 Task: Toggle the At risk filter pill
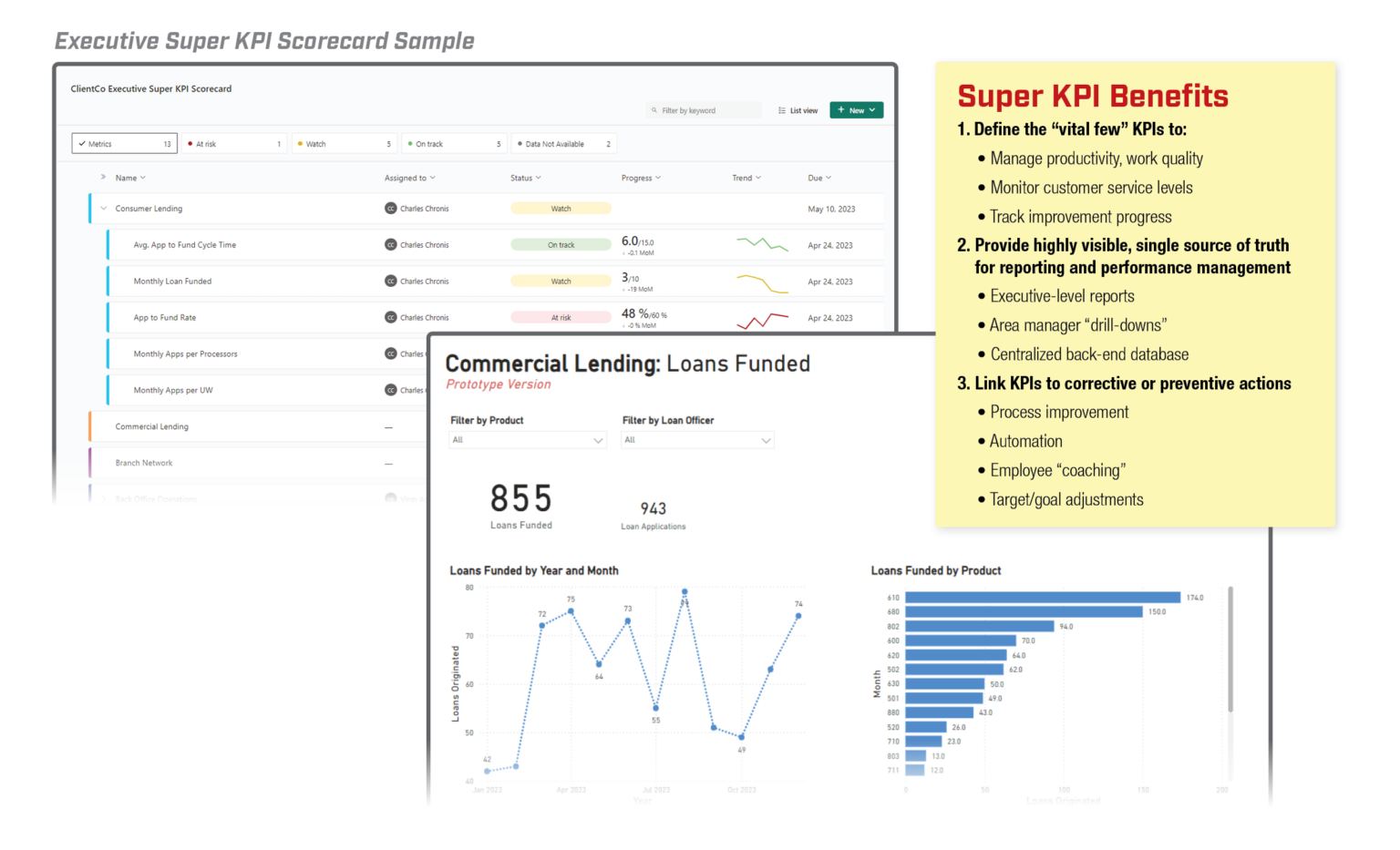pos(234,143)
